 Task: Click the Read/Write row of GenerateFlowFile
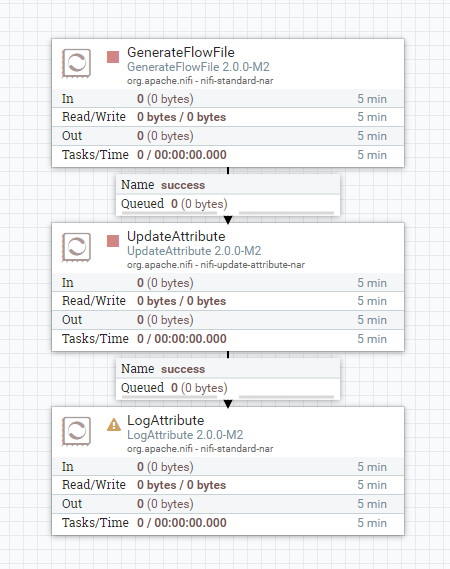tap(228, 117)
